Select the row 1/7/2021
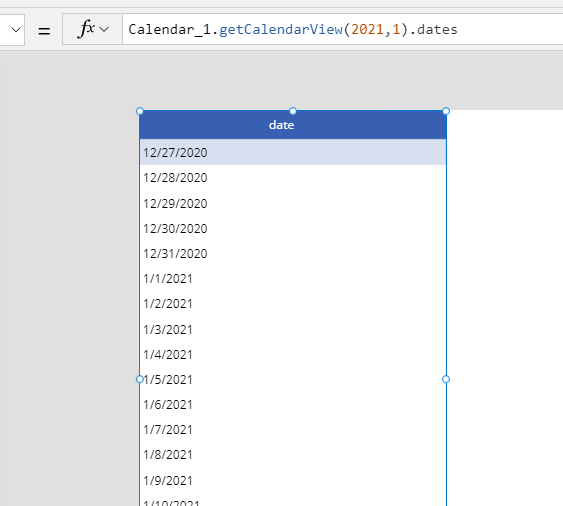Screen dimensions: 563x506 click(x=293, y=430)
